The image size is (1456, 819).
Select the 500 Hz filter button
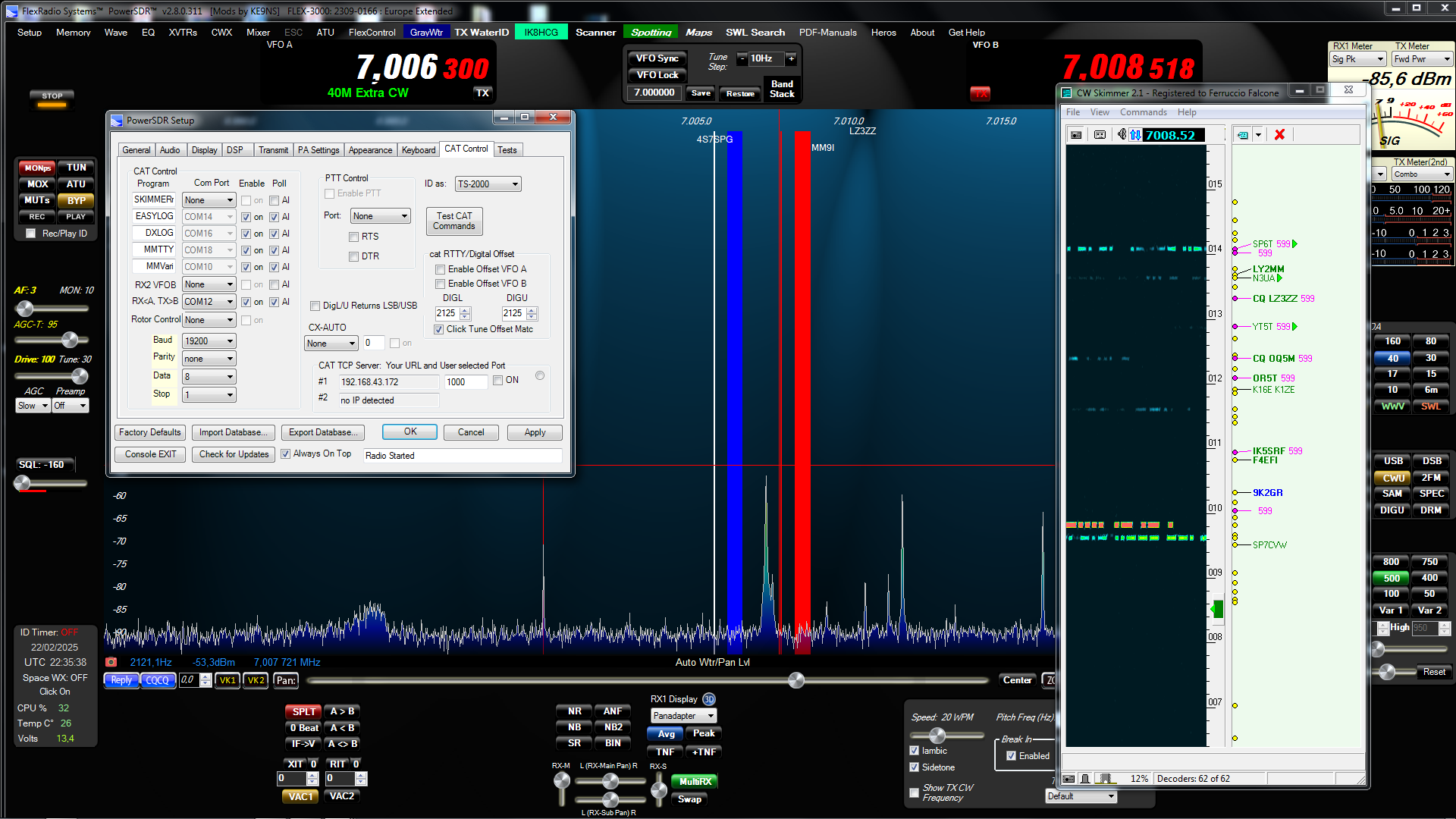click(1392, 578)
